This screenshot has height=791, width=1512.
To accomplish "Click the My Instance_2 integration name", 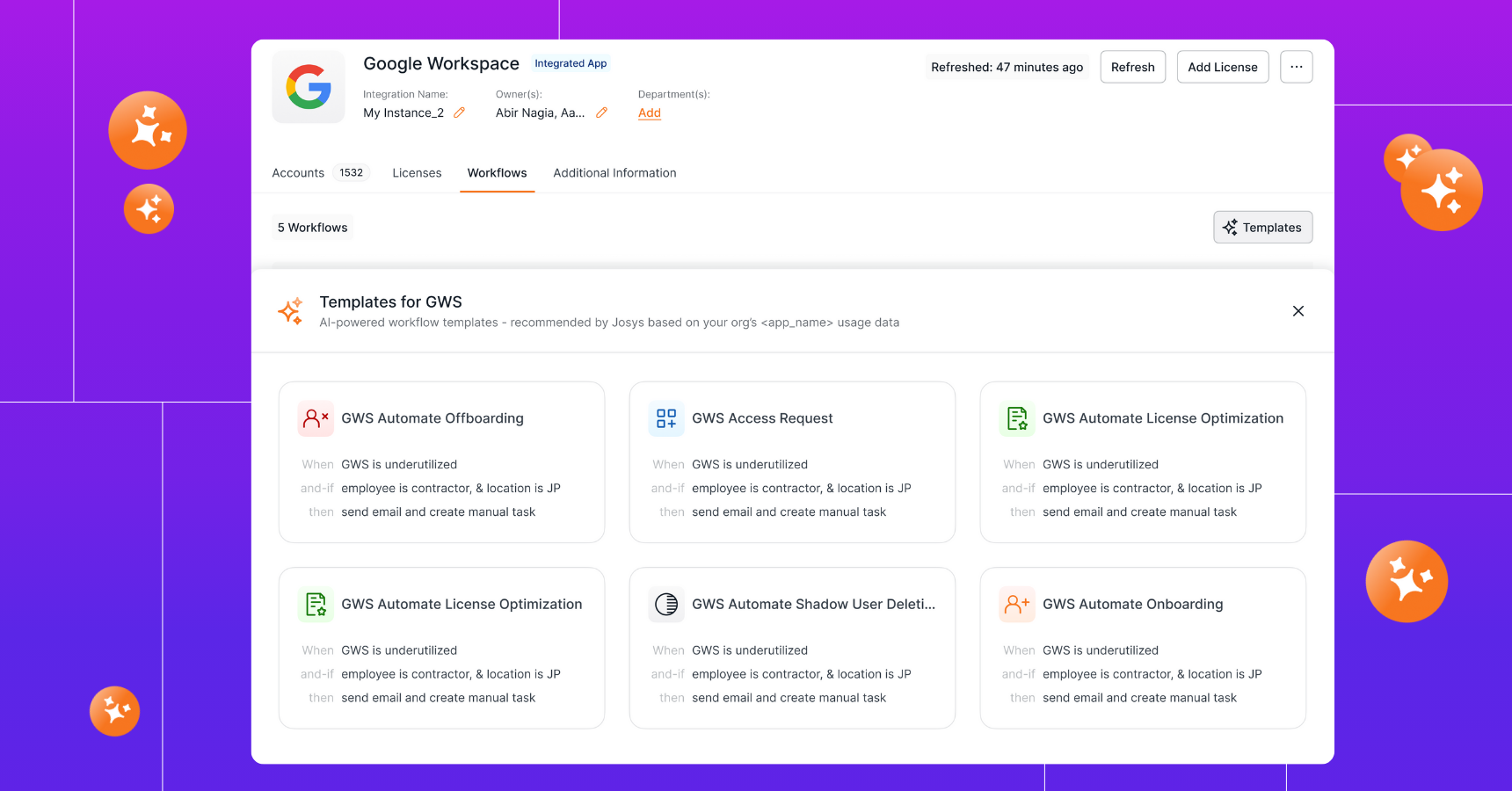I will 403,112.
